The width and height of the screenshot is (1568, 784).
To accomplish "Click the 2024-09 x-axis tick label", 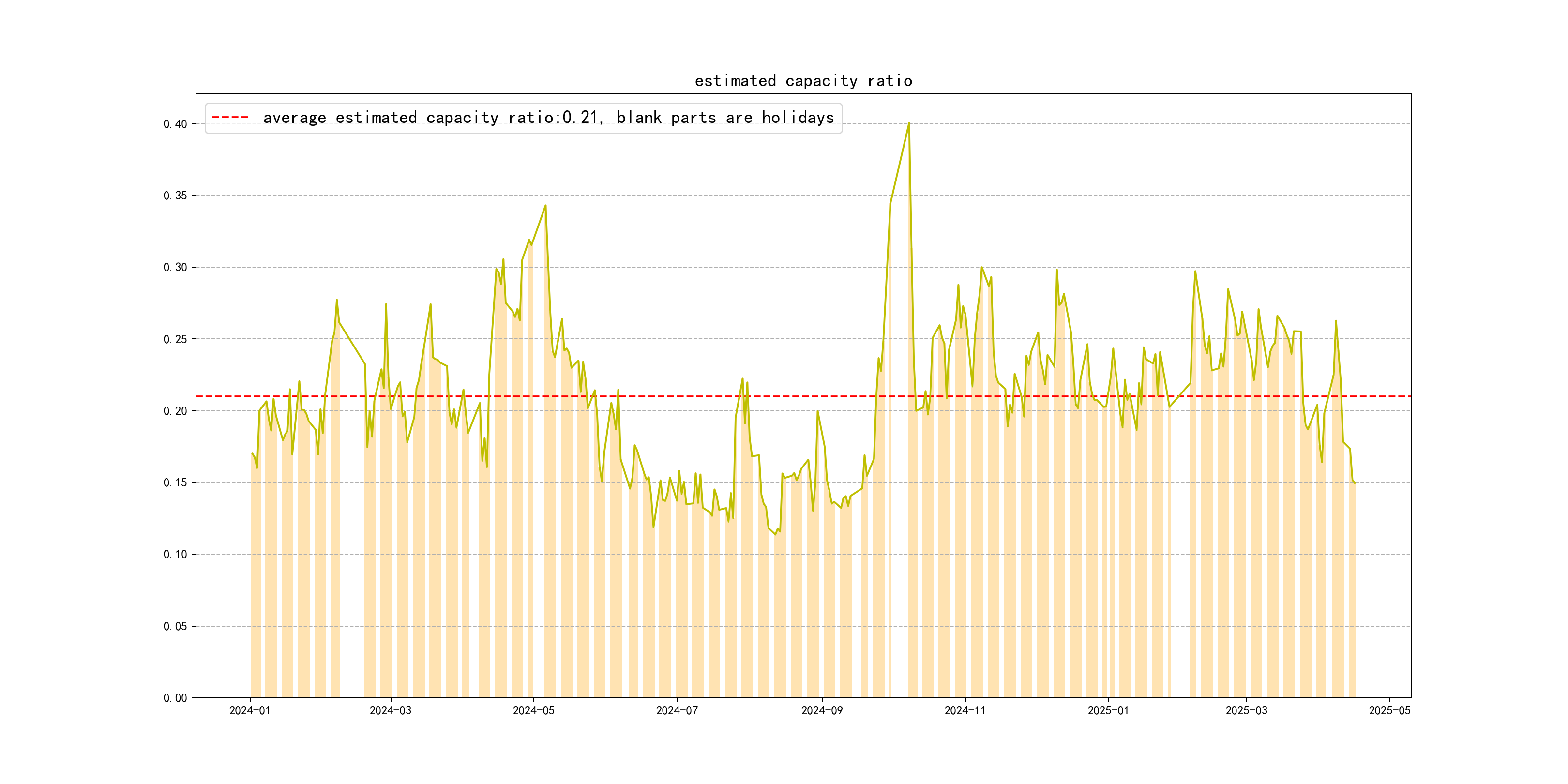I will [822, 710].
